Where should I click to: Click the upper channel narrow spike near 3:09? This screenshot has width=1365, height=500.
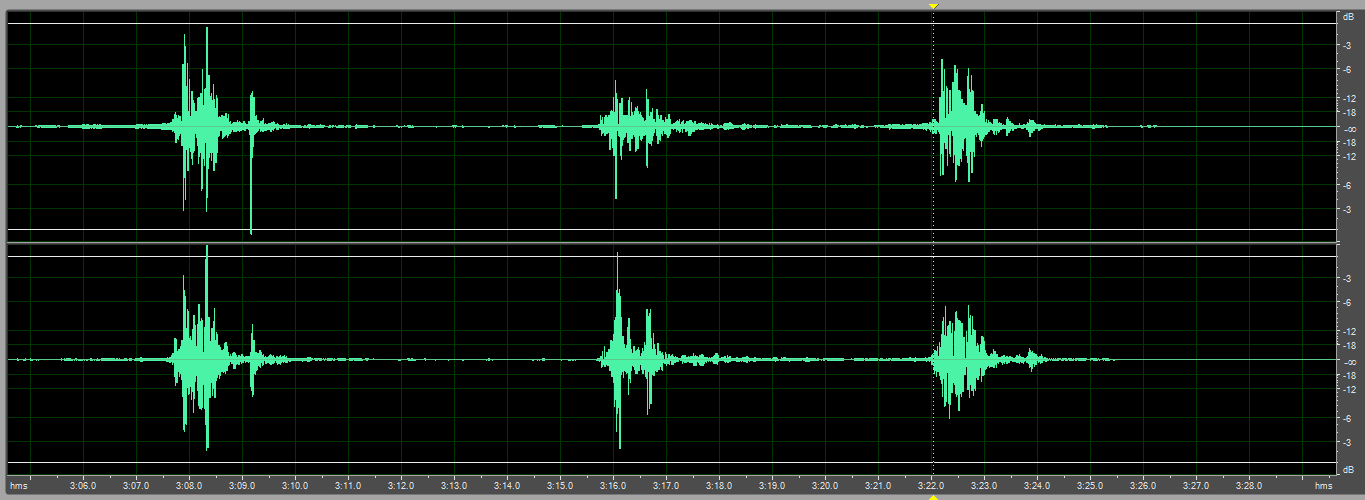251,162
